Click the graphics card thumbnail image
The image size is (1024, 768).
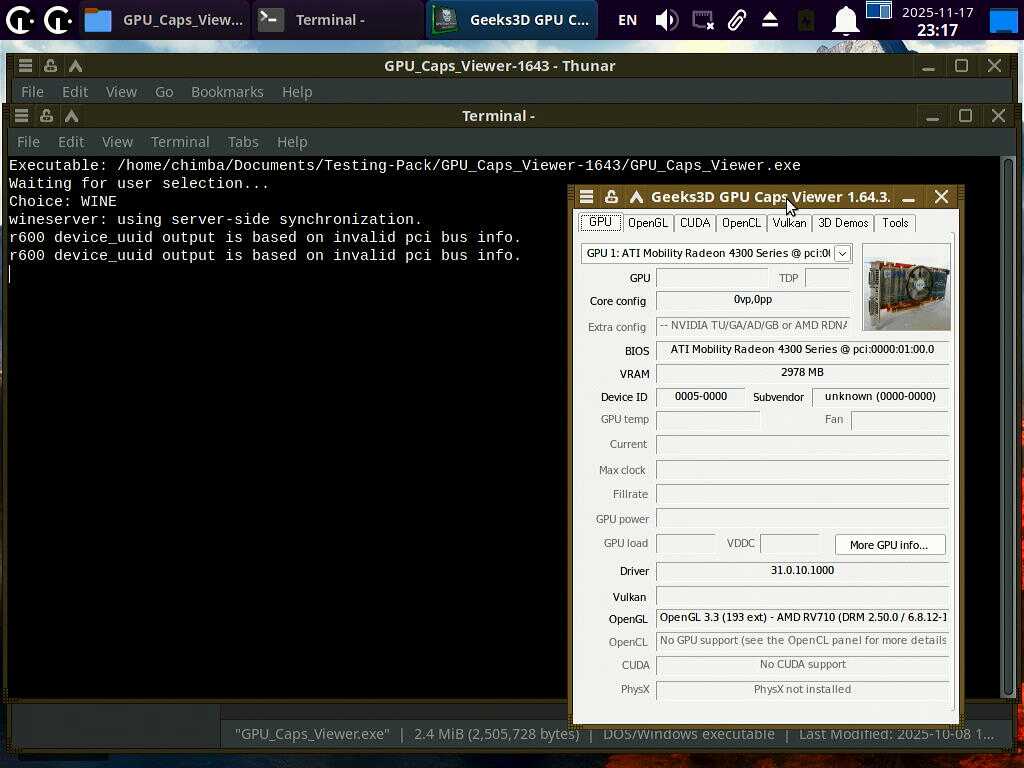tap(906, 287)
